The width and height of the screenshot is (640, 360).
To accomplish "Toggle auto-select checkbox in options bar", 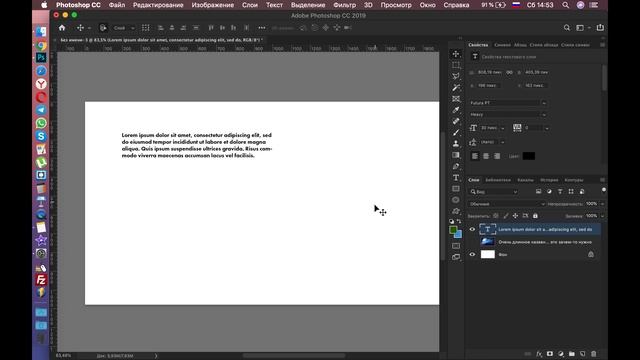I will point(103,28).
